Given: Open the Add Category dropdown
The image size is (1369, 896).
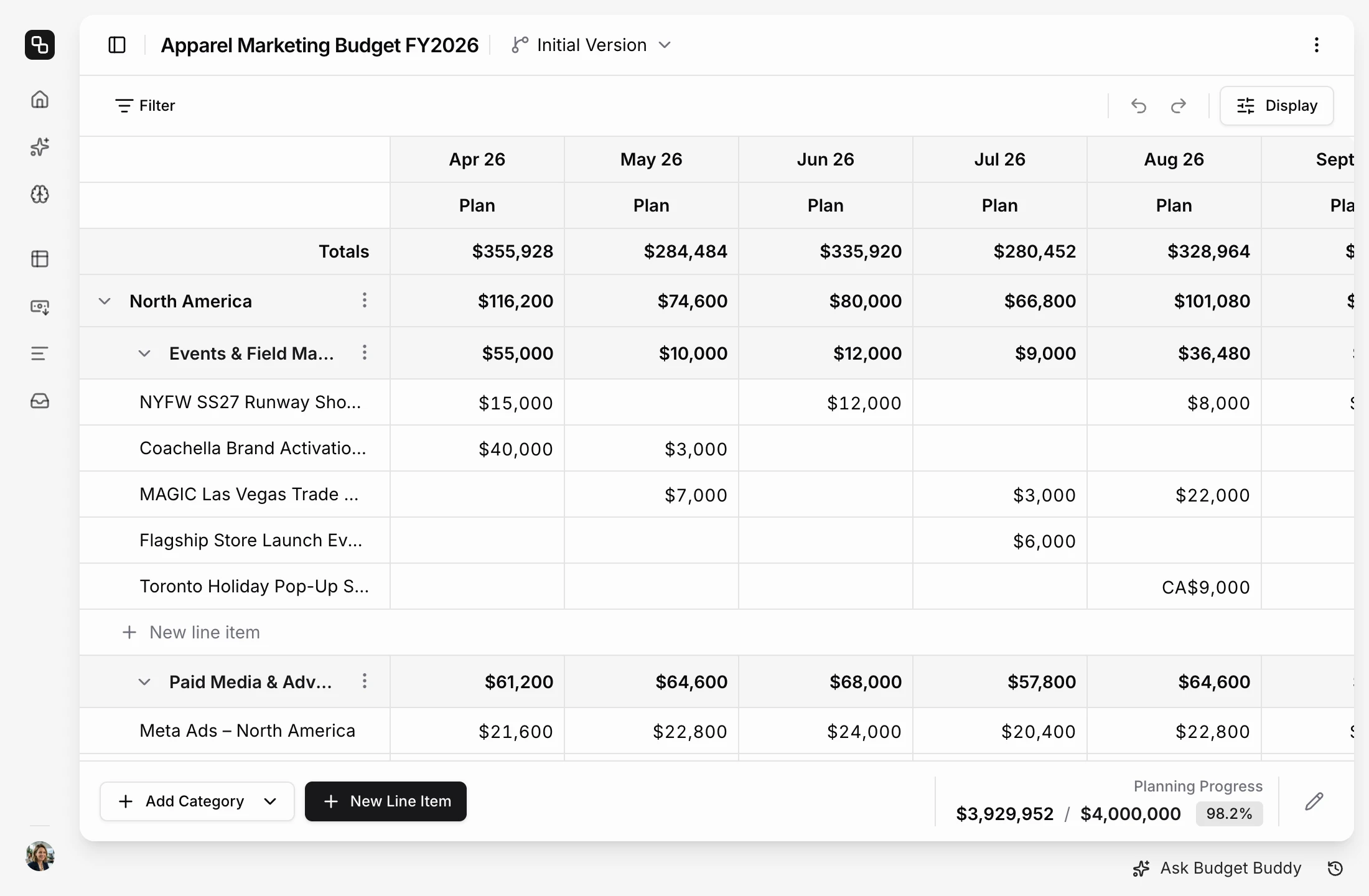Looking at the screenshot, I should click(197, 801).
